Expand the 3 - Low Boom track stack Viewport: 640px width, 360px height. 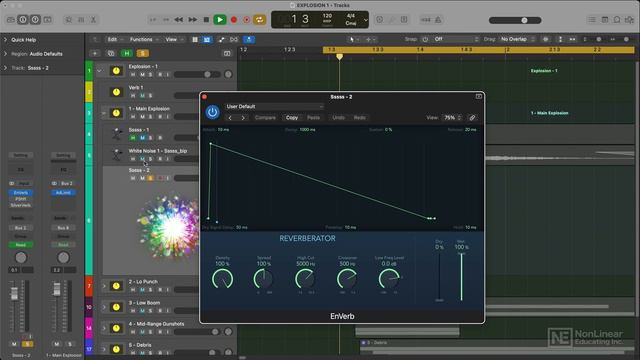pos(104,307)
